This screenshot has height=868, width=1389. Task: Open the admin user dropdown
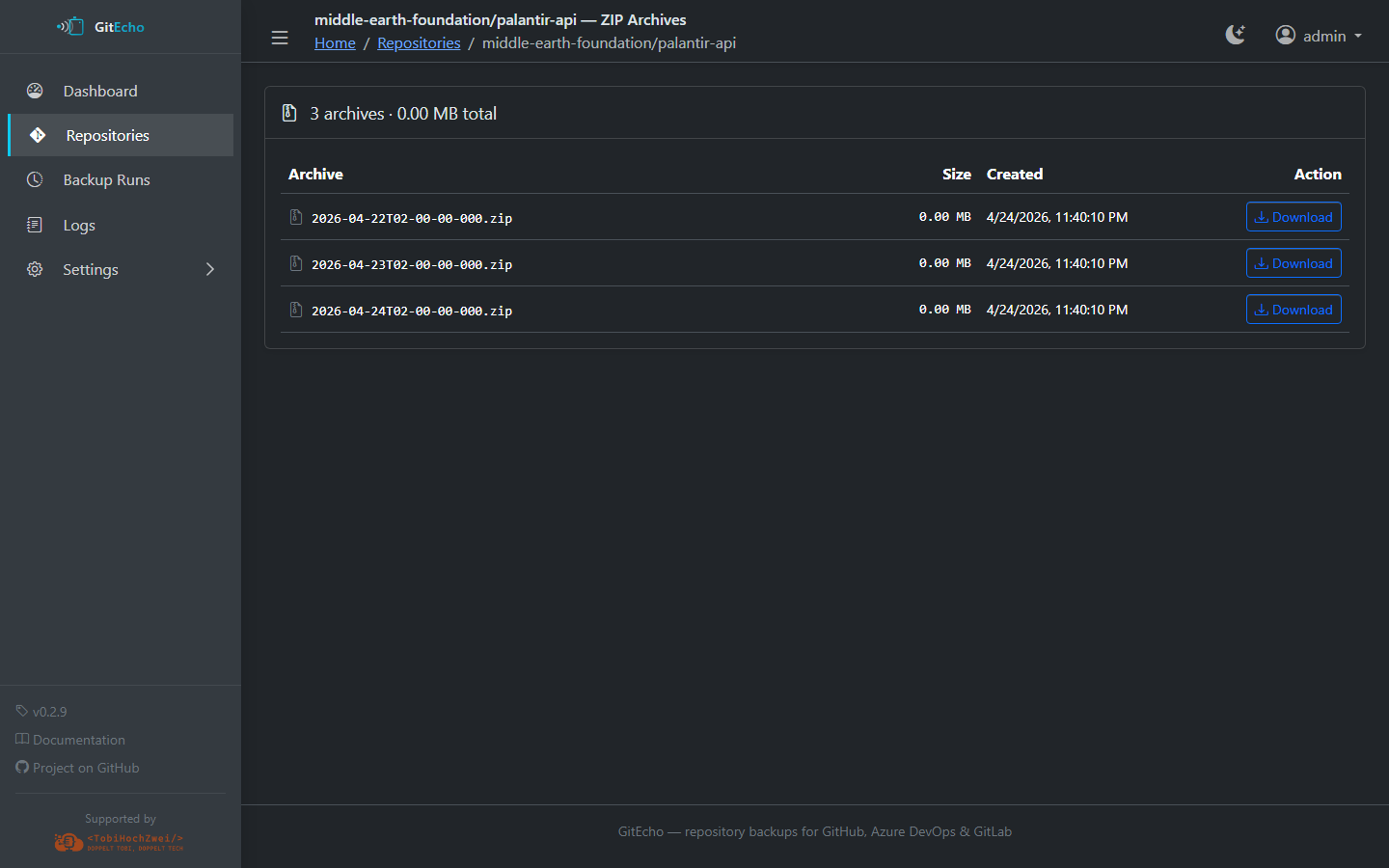pyautogui.click(x=1318, y=36)
